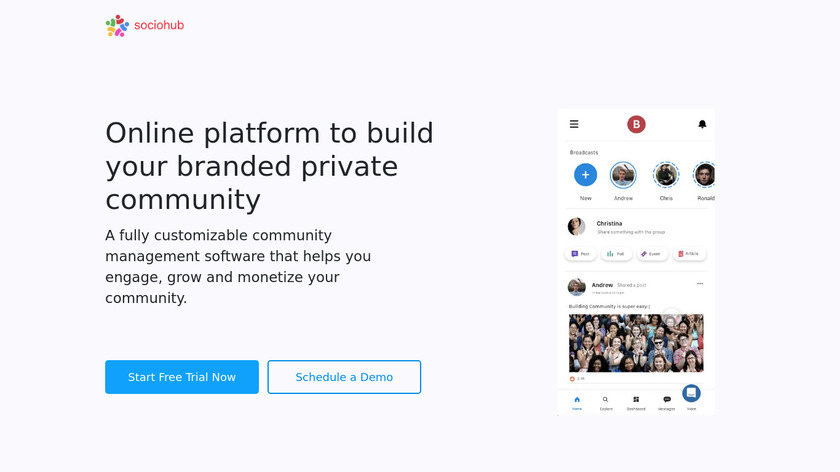Click the red B profile badge
The image size is (840, 472).
coord(636,124)
